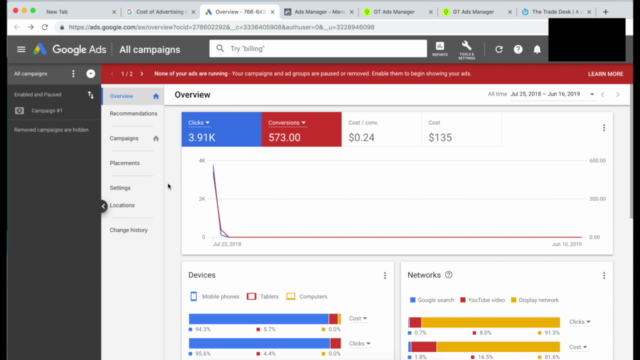The width and height of the screenshot is (640, 360).
Task: Open the Networks card three-dot menu
Action: click(604, 276)
